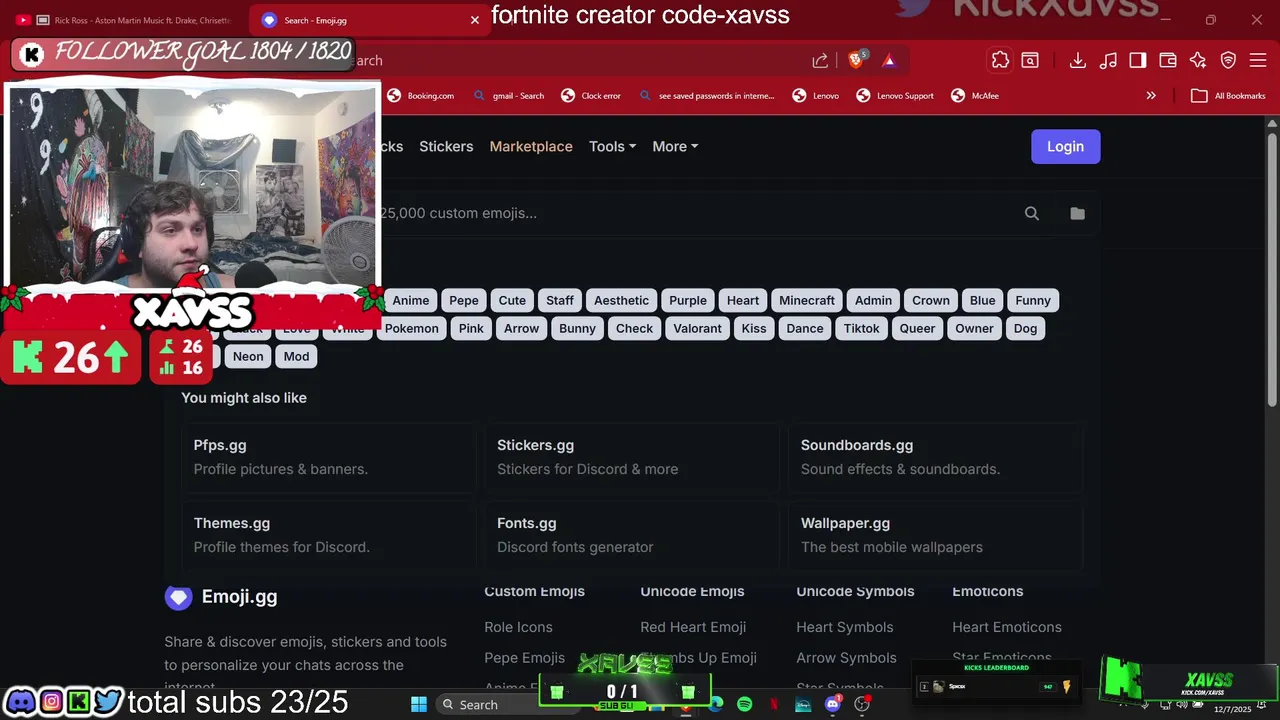Open the music note playlist icon

(1108, 60)
